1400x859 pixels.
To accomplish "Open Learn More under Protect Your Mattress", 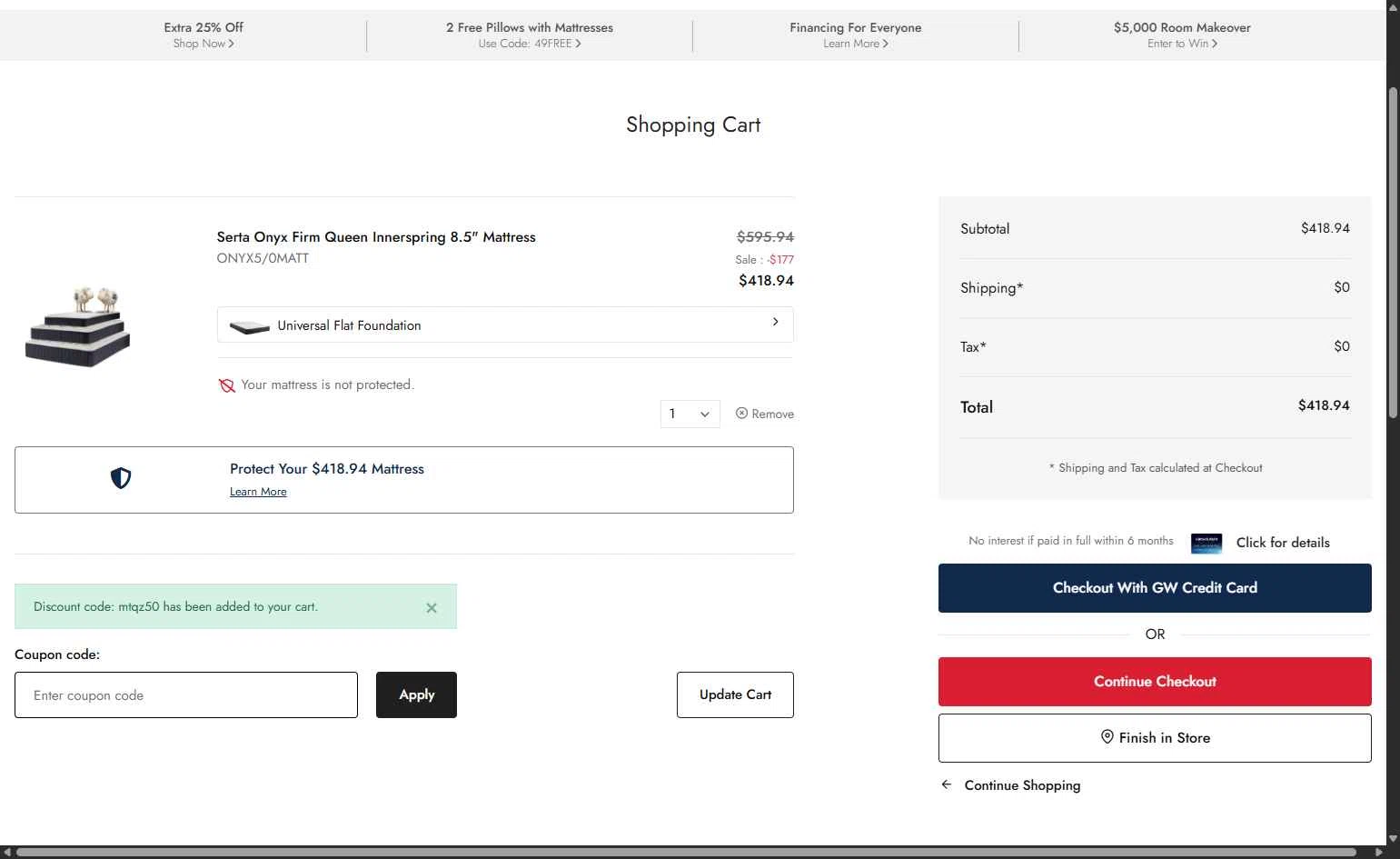I will point(258,492).
